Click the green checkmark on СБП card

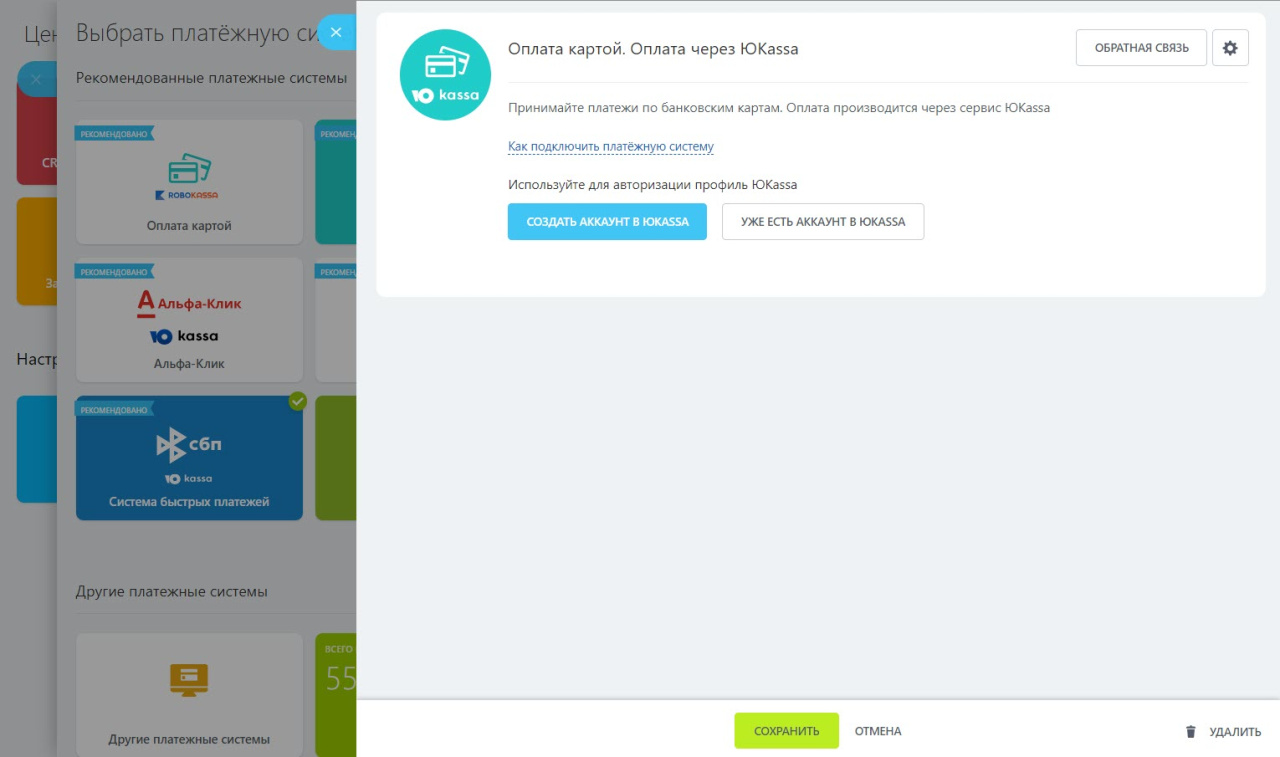tap(297, 401)
